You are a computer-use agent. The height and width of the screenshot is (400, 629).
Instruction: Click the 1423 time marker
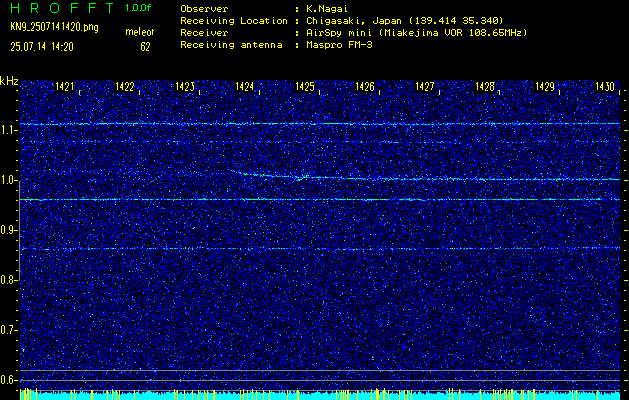click(185, 87)
